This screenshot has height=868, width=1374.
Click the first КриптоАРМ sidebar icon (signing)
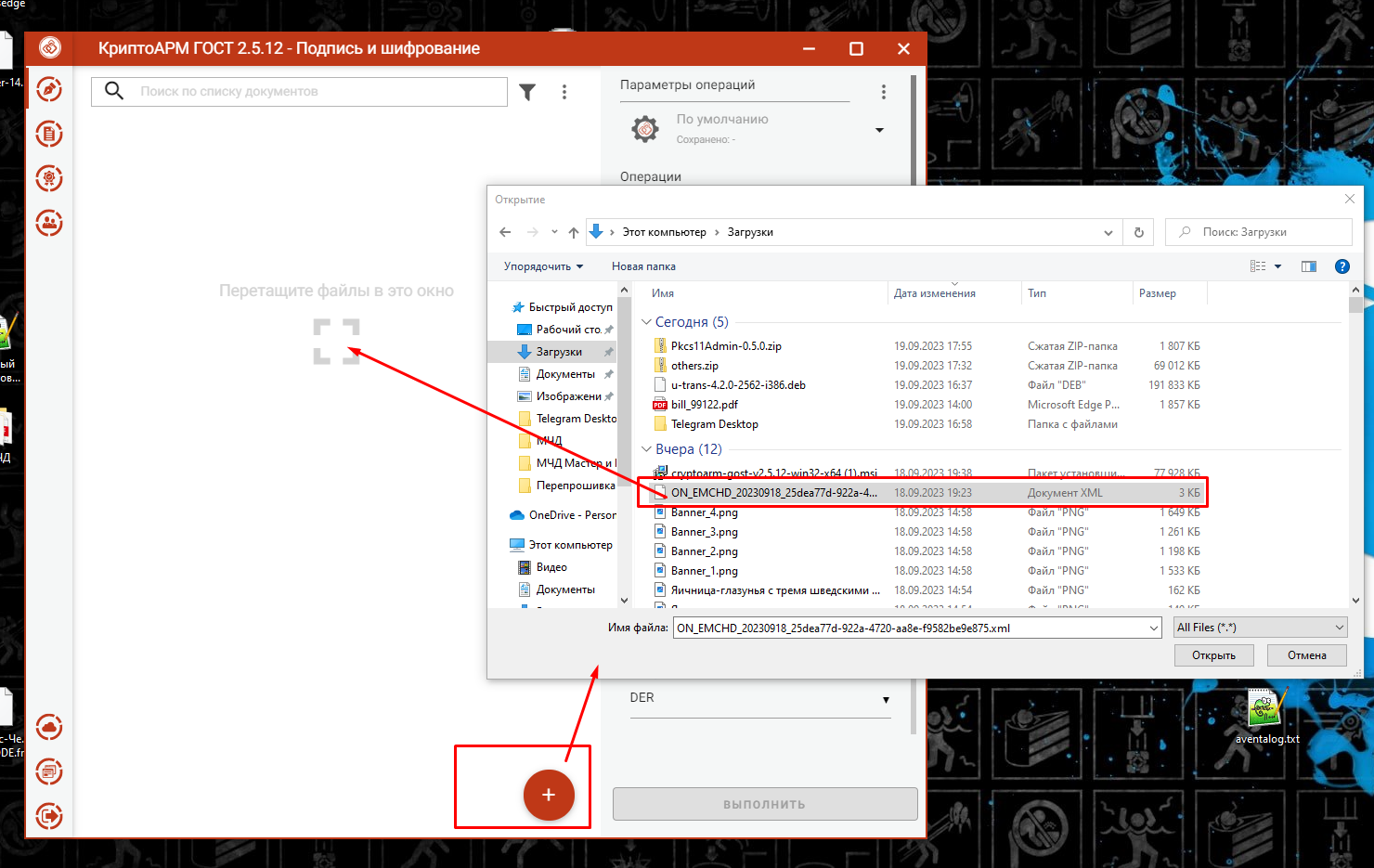(x=49, y=89)
